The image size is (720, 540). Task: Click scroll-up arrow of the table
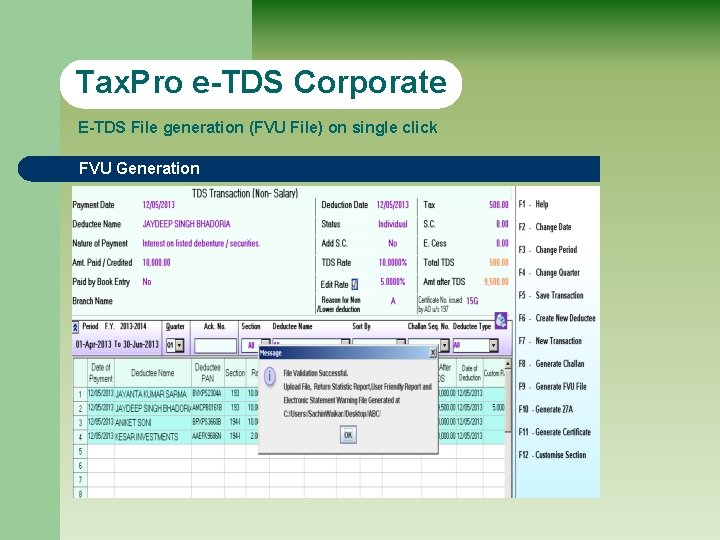(508, 363)
